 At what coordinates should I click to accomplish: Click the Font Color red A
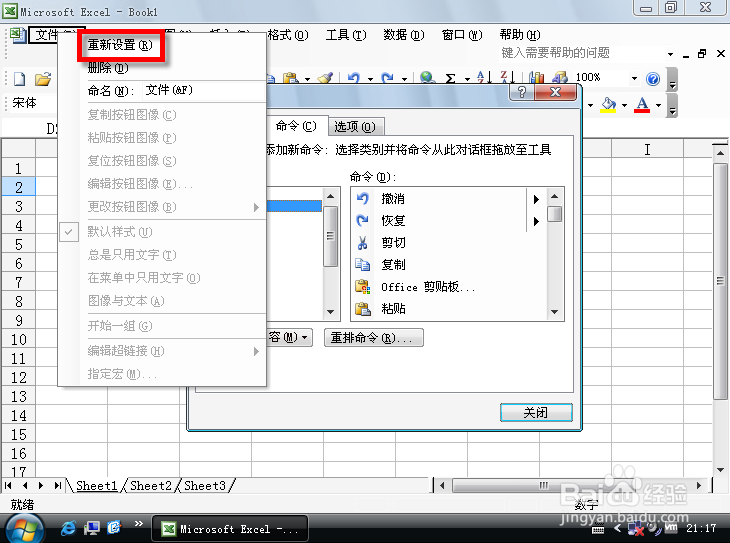click(x=642, y=105)
